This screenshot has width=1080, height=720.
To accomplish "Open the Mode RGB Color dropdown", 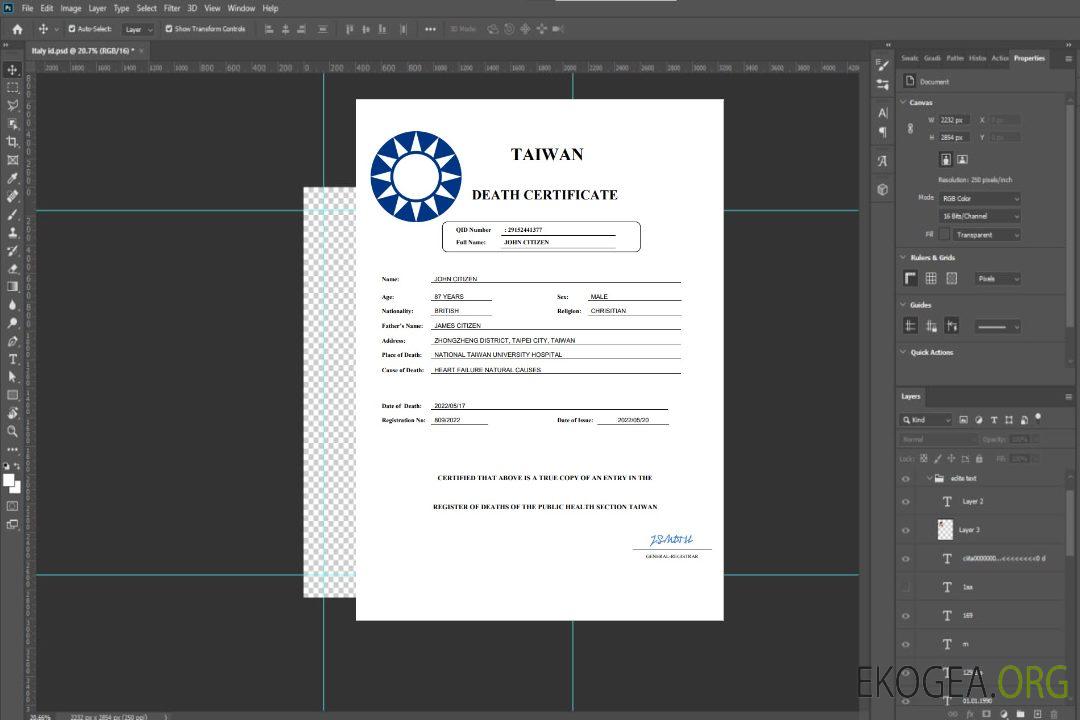I will [979, 198].
